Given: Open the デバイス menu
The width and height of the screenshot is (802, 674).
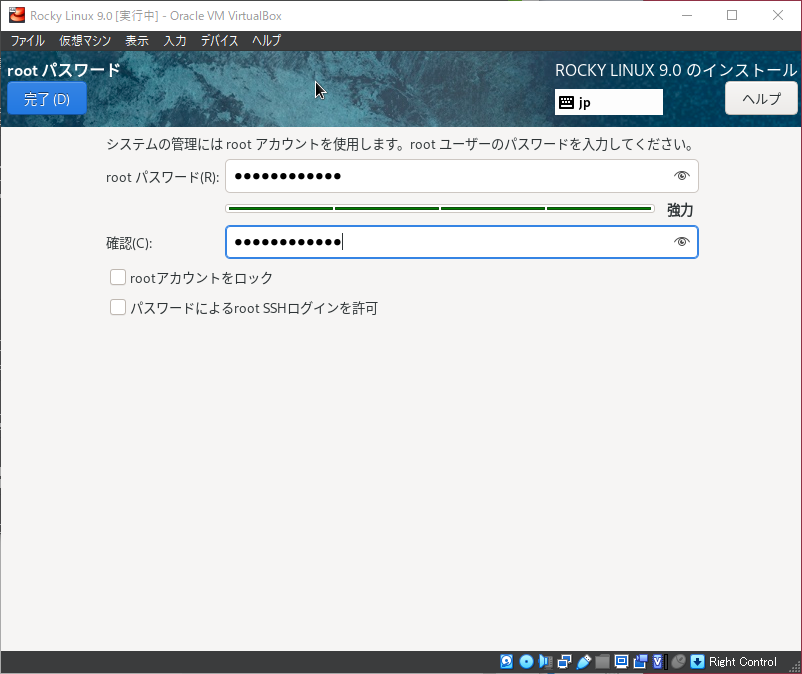Looking at the screenshot, I should coord(219,41).
